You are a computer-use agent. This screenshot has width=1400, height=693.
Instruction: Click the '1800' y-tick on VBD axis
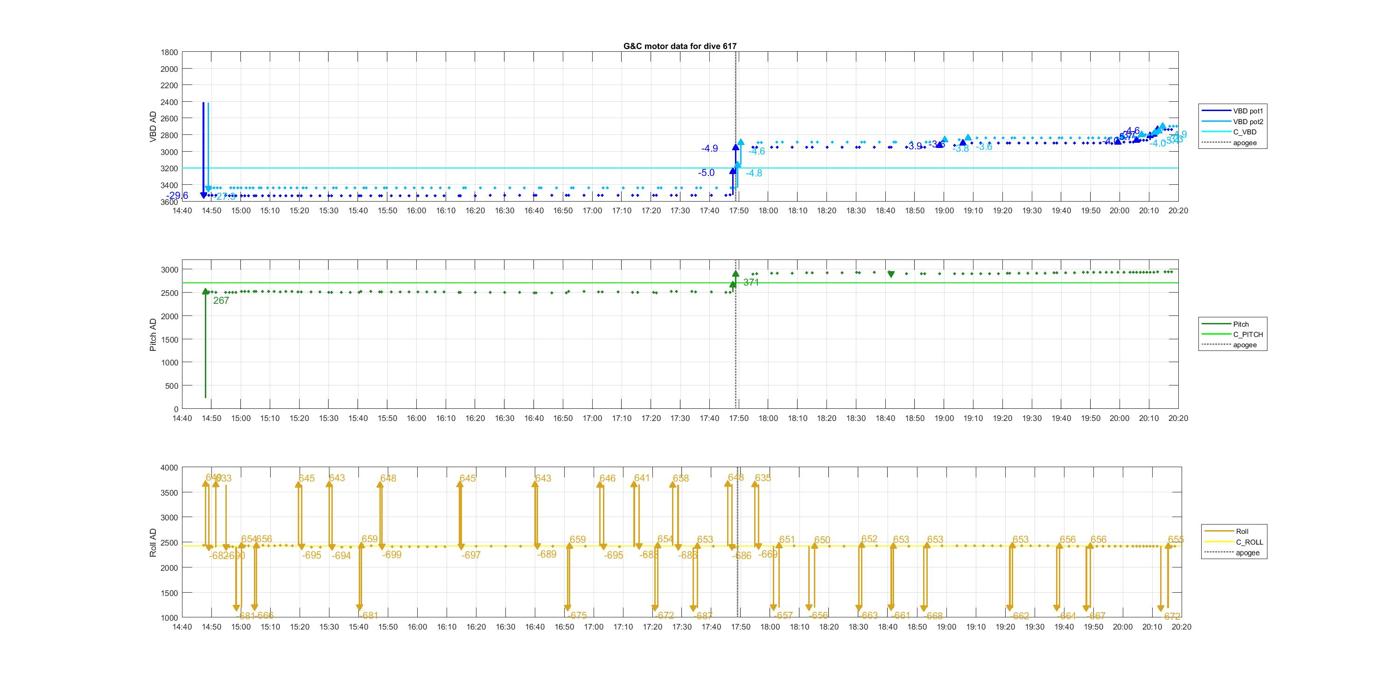pos(169,52)
